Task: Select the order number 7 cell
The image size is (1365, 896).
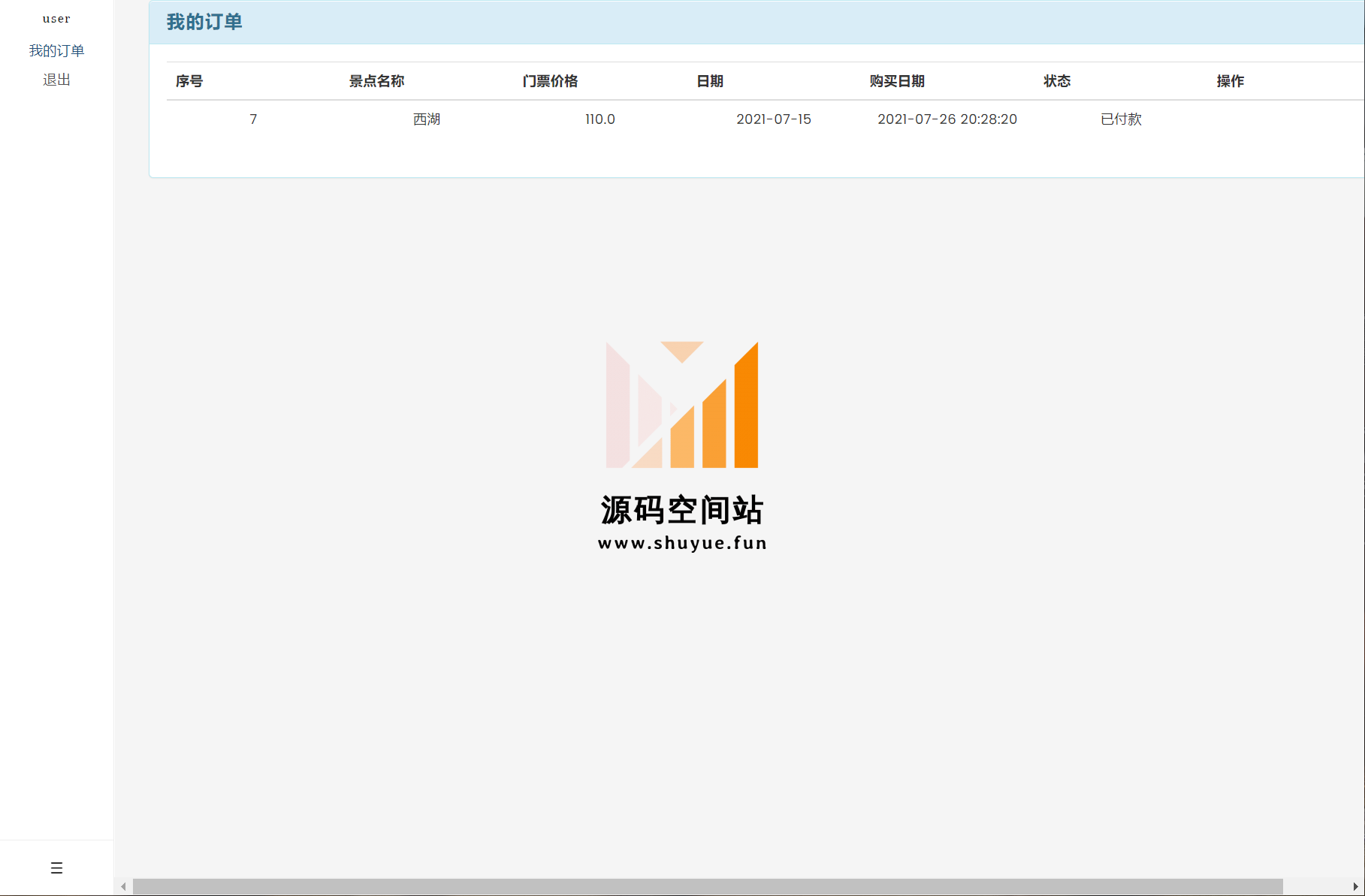Action: (x=253, y=119)
